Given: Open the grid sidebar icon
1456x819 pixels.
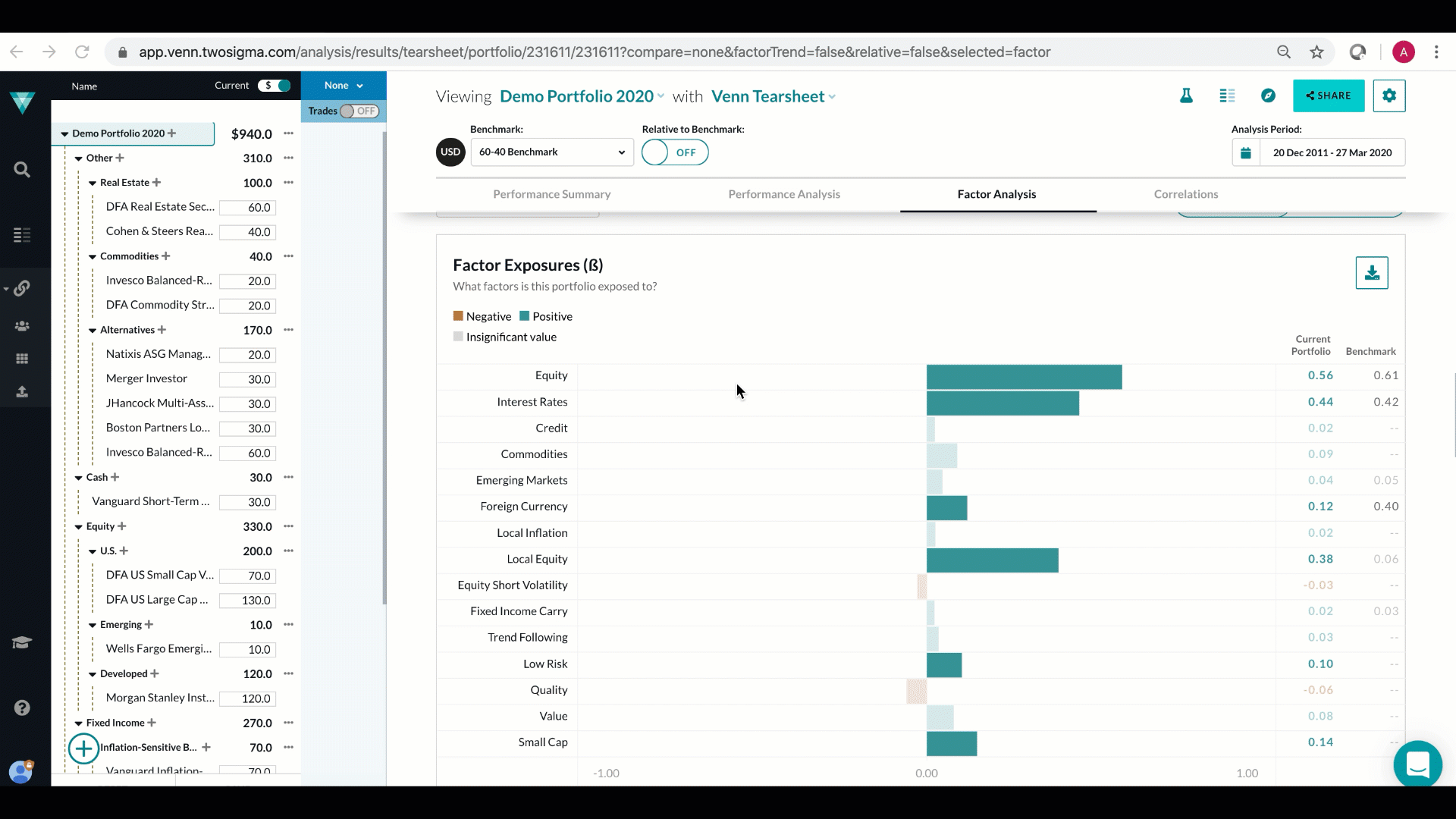Looking at the screenshot, I should (x=22, y=359).
